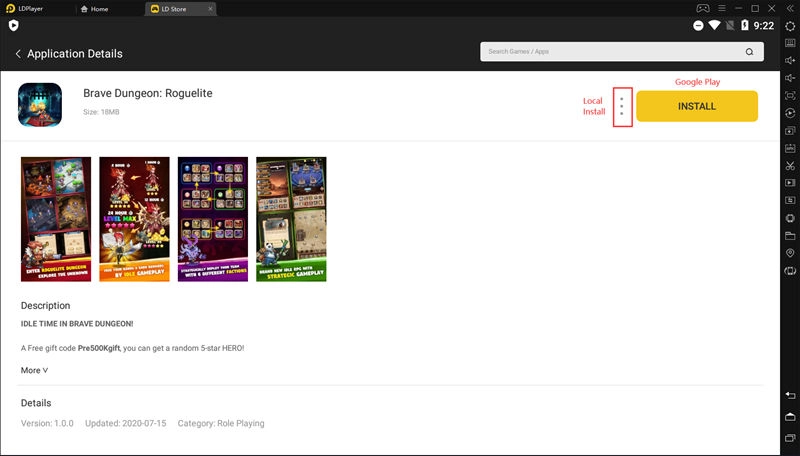
Task: Click gamepad icon in title bar
Action: (x=703, y=9)
